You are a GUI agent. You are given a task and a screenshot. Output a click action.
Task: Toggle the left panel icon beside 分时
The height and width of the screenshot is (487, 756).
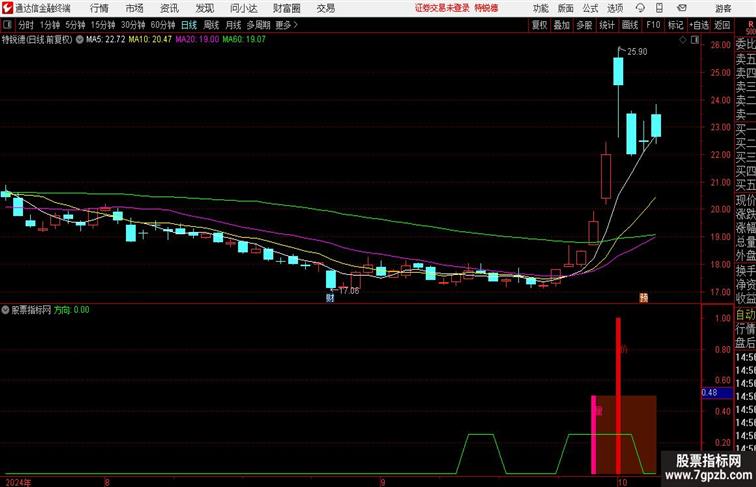point(7,25)
